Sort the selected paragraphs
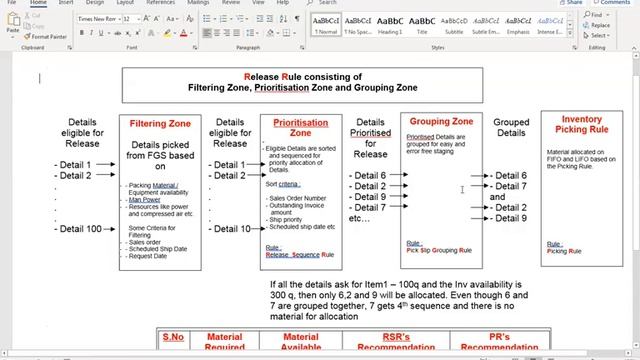 click(x=283, y=19)
